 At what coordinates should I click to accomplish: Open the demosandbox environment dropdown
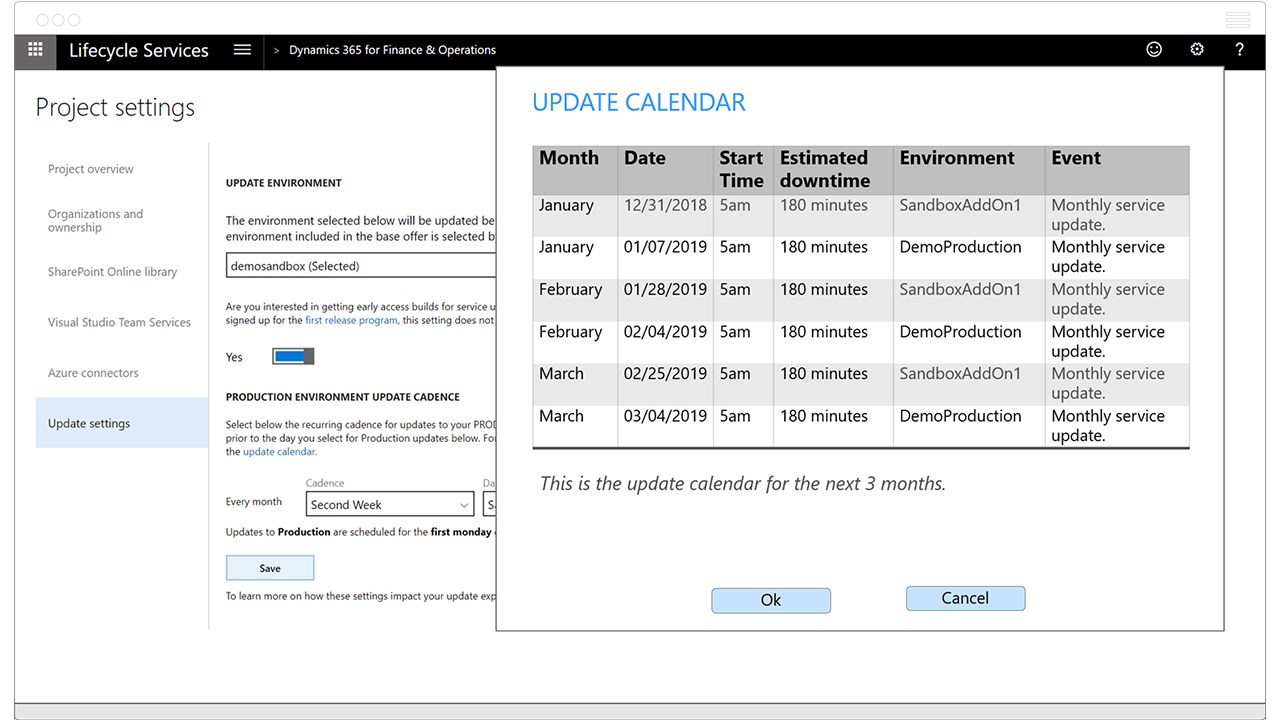coord(360,266)
